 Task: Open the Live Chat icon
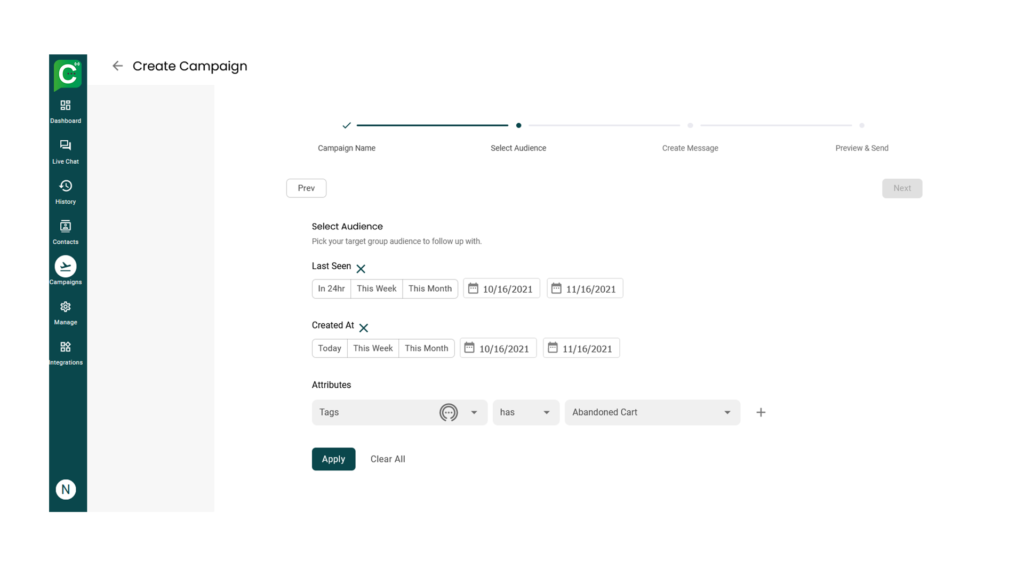pyautogui.click(x=66, y=146)
